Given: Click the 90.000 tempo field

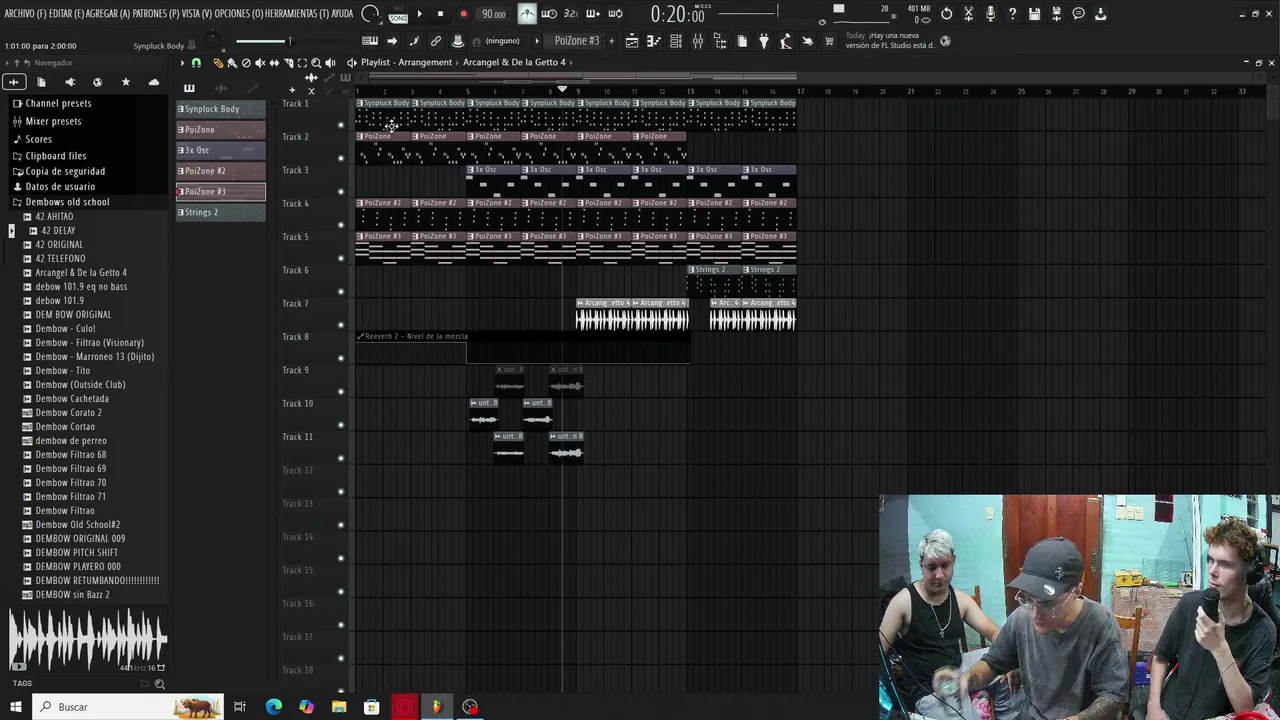Looking at the screenshot, I should pos(494,14).
